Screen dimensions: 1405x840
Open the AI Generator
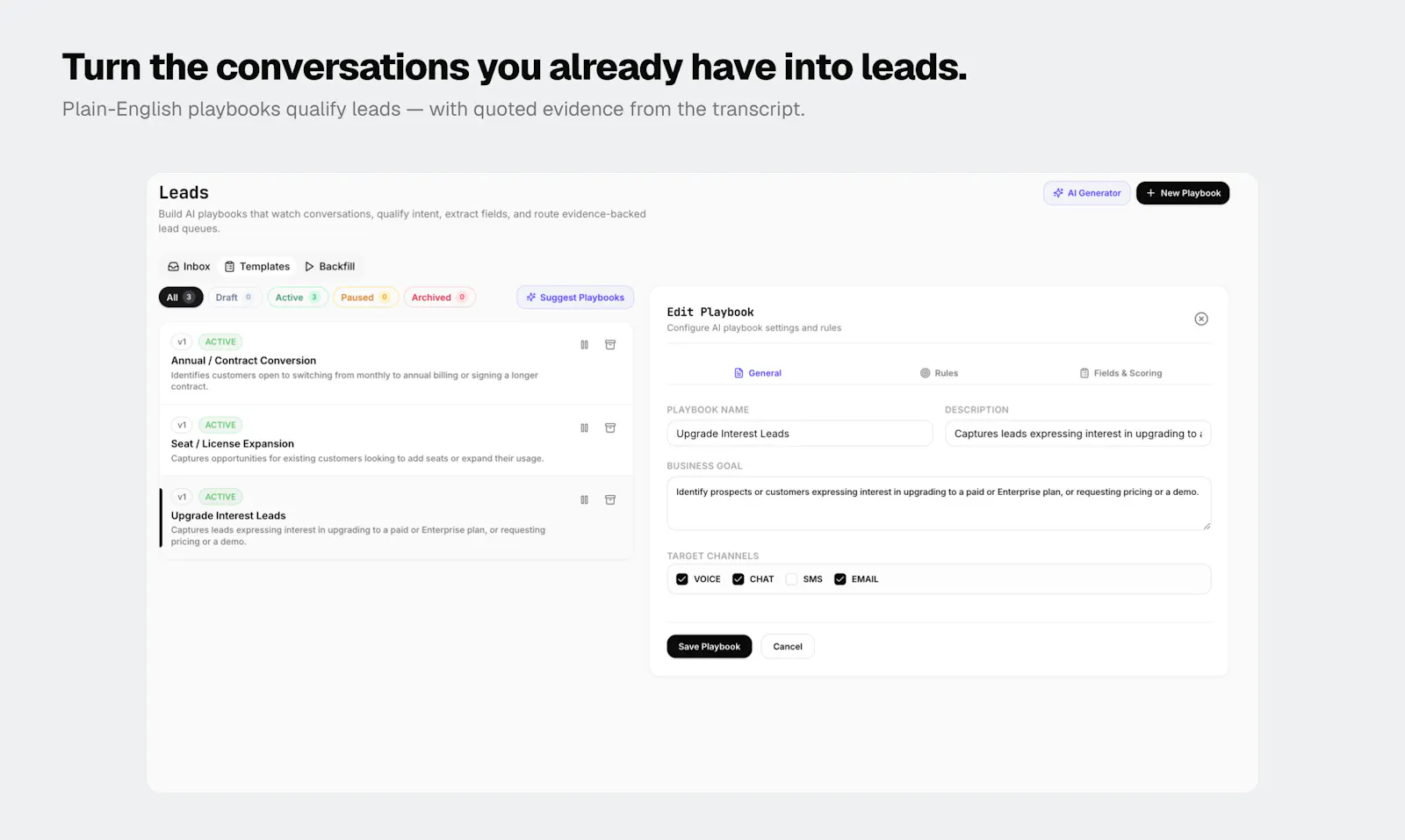click(1087, 193)
